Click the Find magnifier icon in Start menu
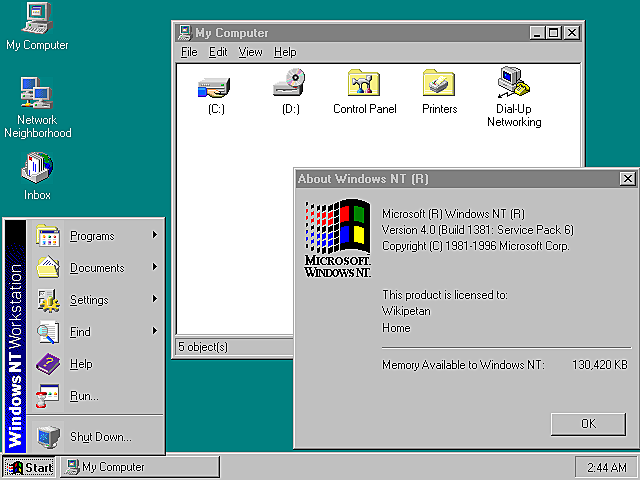This screenshot has width=640, height=480. (x=48, y=331)
